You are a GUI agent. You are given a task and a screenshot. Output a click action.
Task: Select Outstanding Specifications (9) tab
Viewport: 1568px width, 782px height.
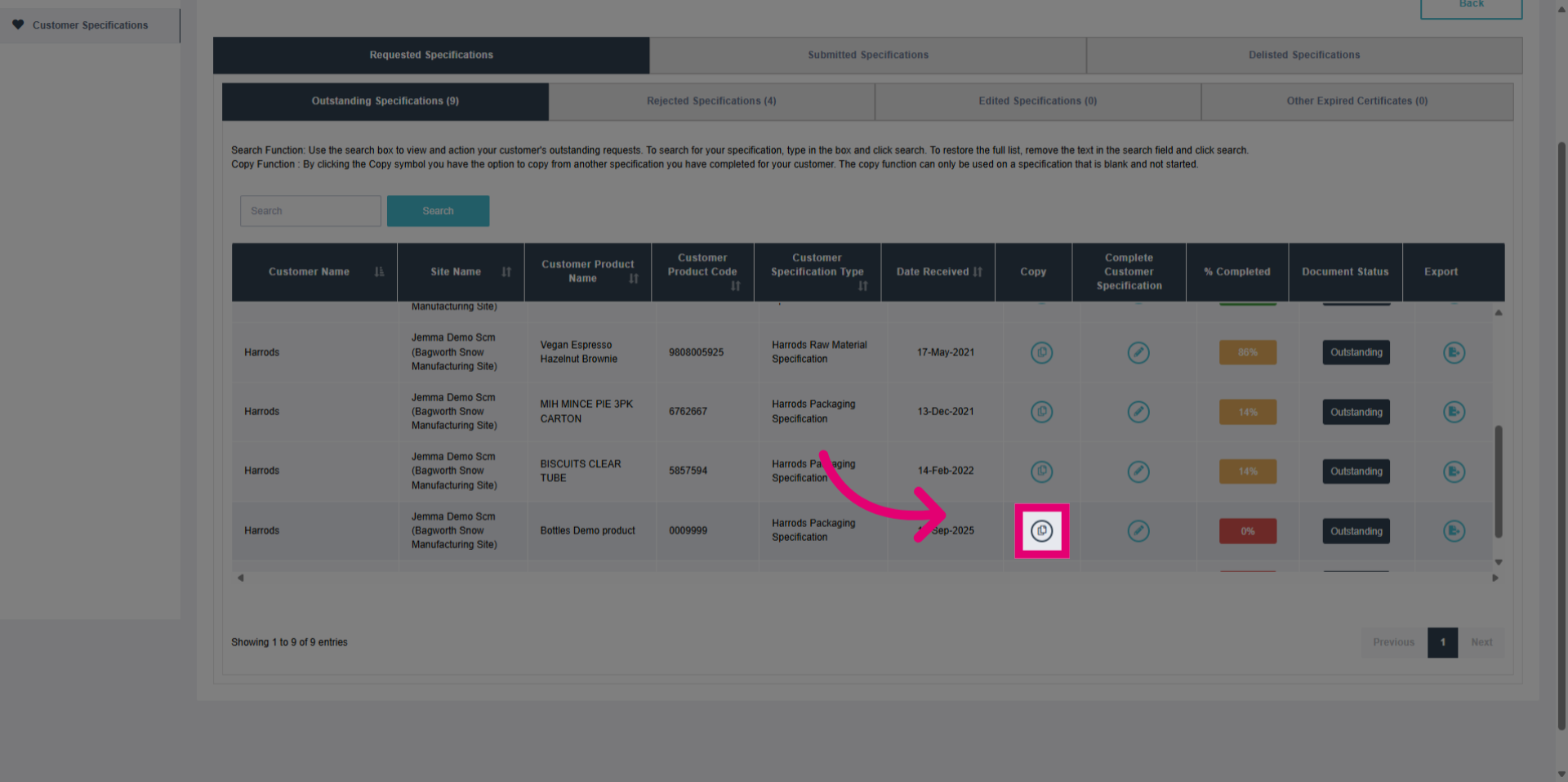(x=385, y=101)
